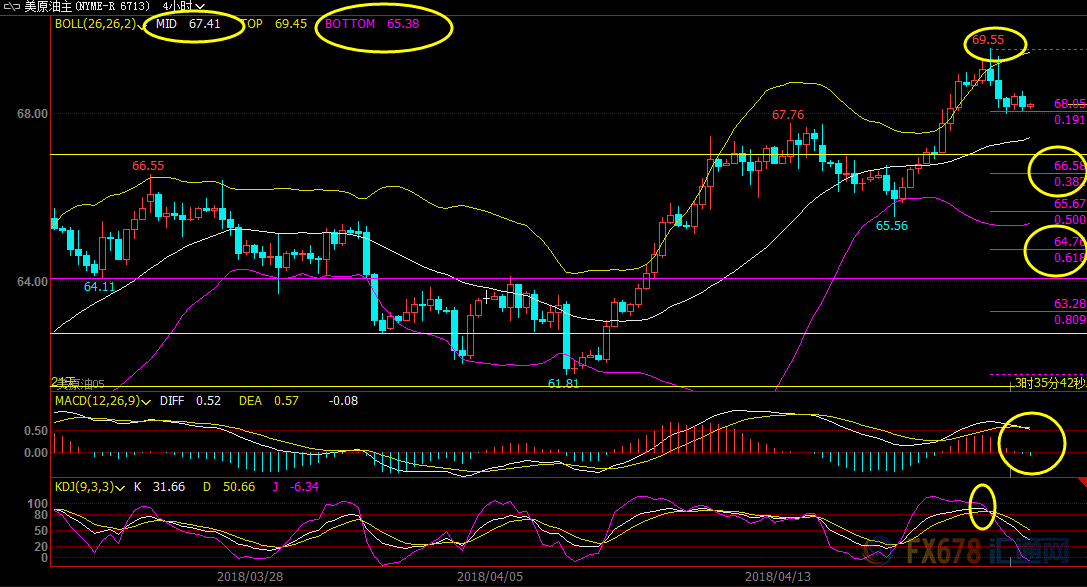Select the 67.76 peak price label

[788, 115]
